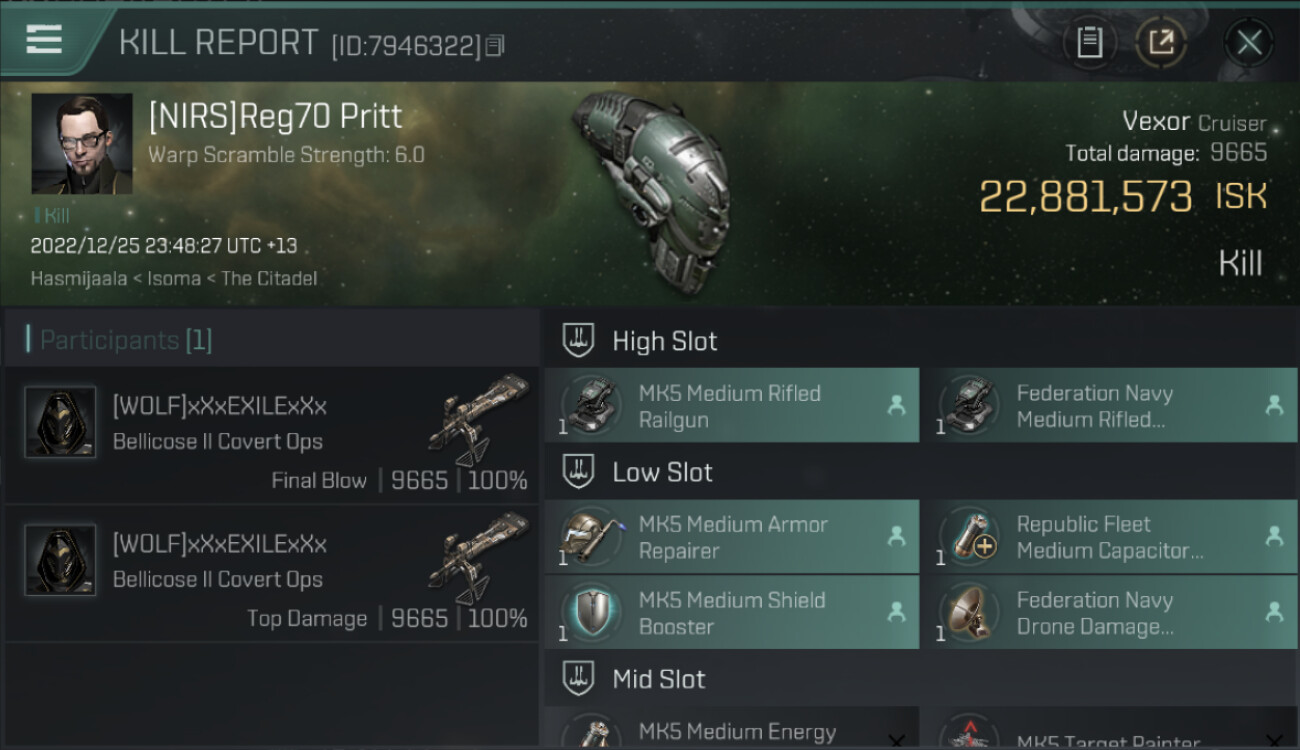Click the MK5 Medium Armor Repairer icon
Image resolution: width=1300 pixels, height=750 pixels.
coord(592,537)
